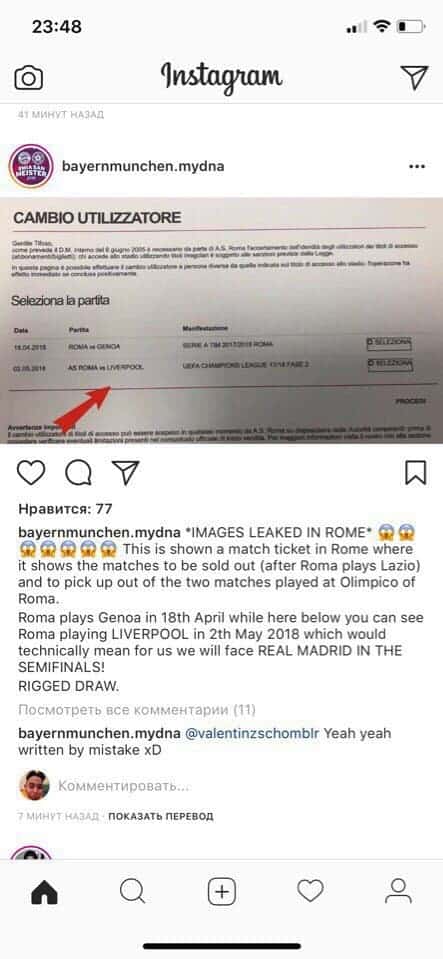View the 77 likes count

tap(65, 509)
